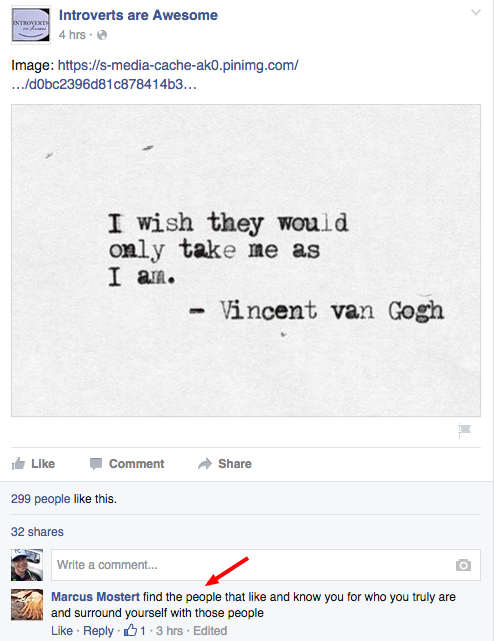Click the Comment speech bubble icon
Viewport: 494px width, 641px height.
click(96, 464)
